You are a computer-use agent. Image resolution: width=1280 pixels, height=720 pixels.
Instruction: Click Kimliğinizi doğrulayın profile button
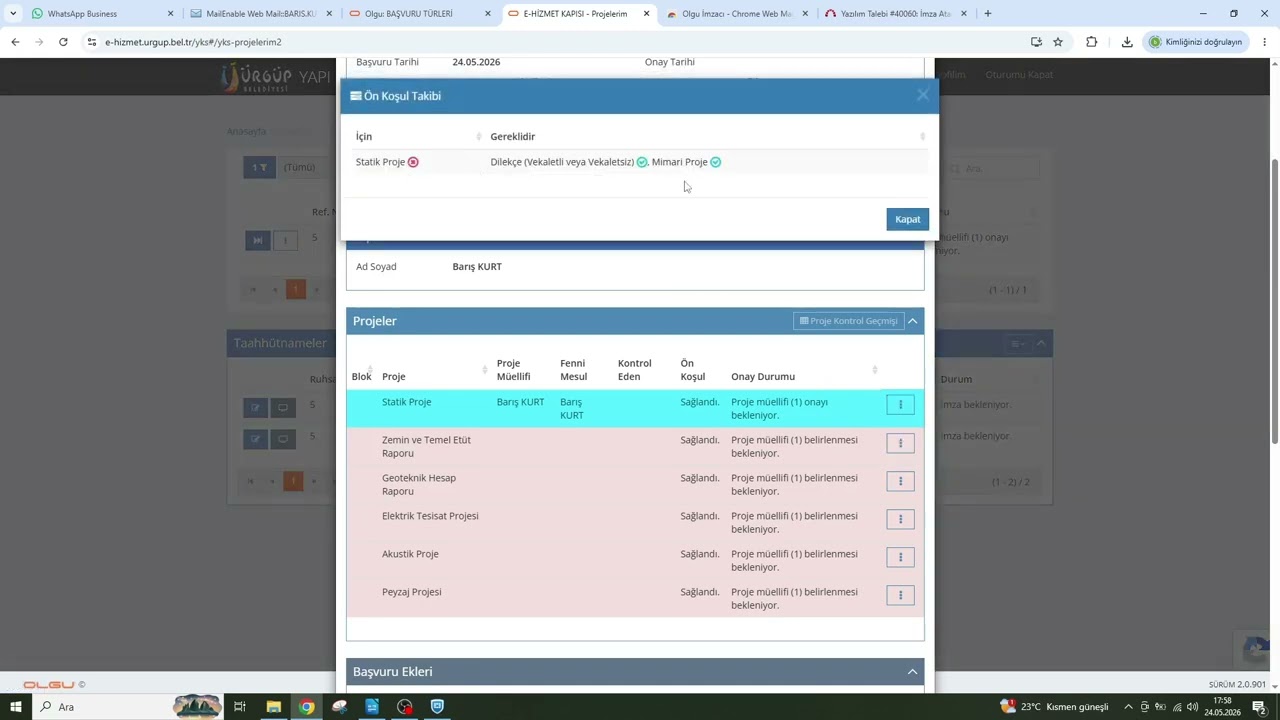(1196, 42)
